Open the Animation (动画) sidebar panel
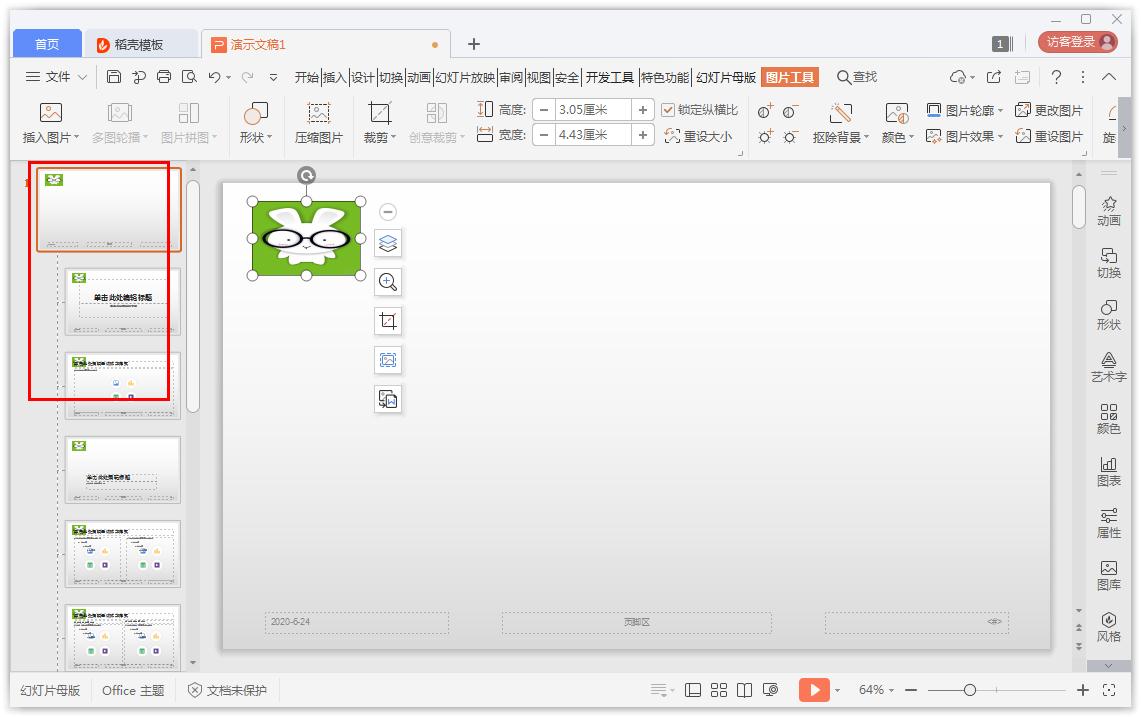The width and height of the screenshot is (1141, 717). pos(1108,211)
